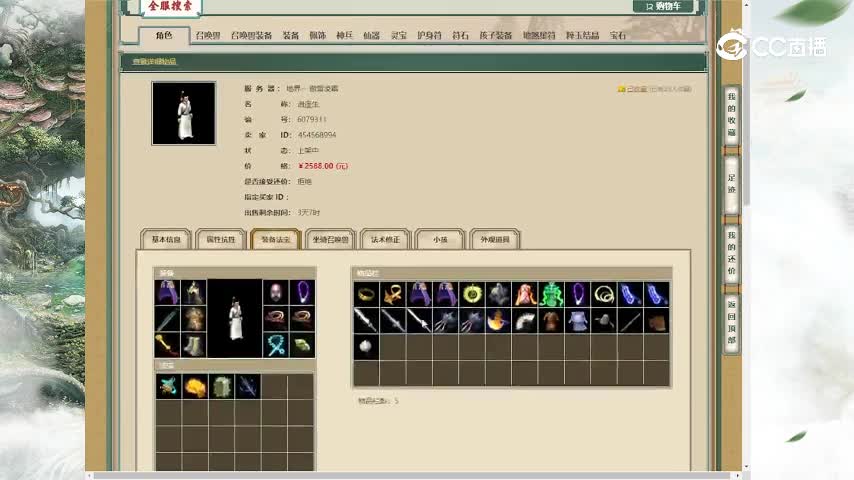Open the 宝石 category tab
The width and height of the screenshot is (854, 480).
[x=618, y=35]
